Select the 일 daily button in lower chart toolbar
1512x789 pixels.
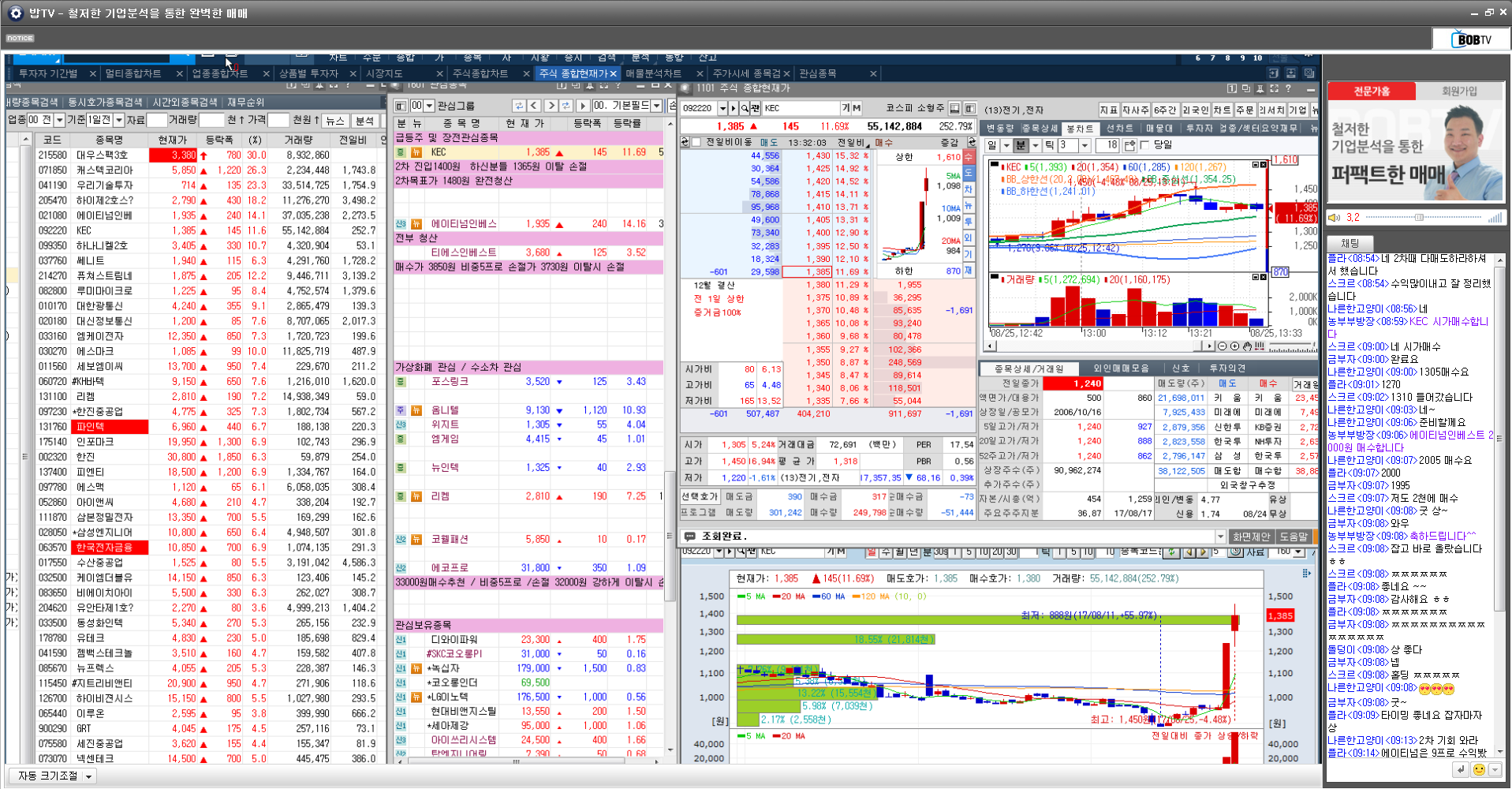(x=872, y=552)
